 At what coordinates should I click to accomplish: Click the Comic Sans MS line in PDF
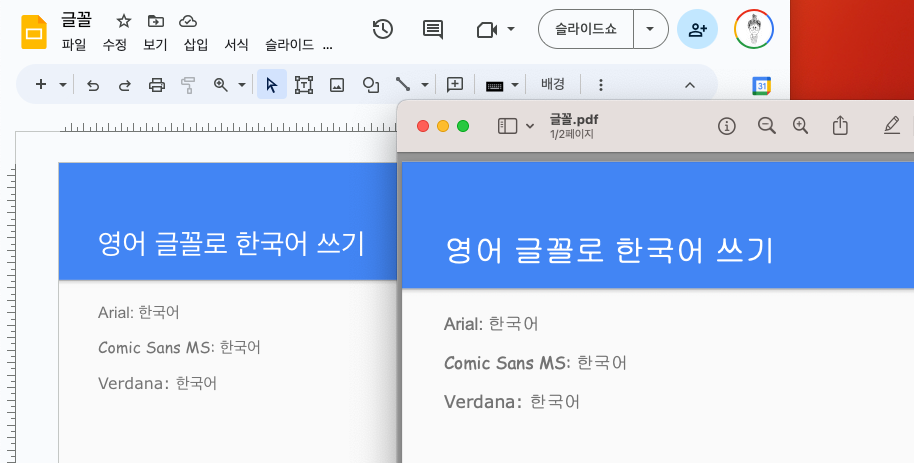(535, 363)
